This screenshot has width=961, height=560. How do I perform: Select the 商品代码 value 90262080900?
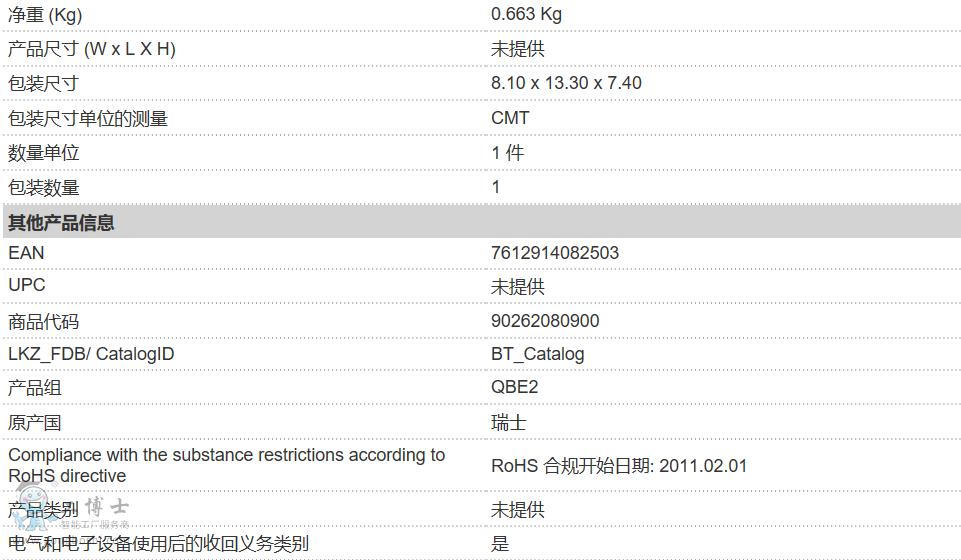pyautogui.click(x=545, y=321)
